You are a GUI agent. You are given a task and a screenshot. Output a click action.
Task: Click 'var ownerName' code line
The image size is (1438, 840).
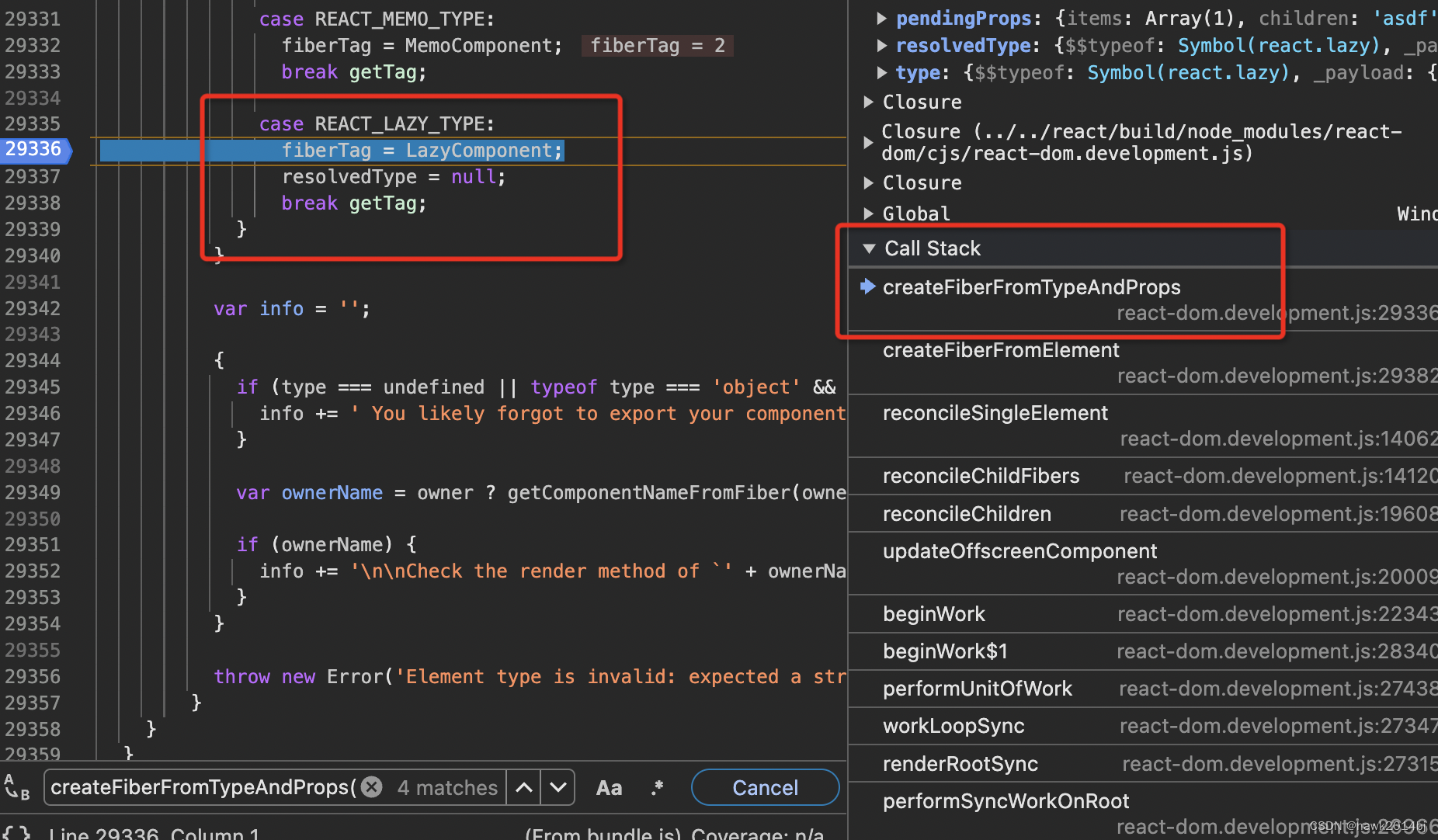coord(541,492)
